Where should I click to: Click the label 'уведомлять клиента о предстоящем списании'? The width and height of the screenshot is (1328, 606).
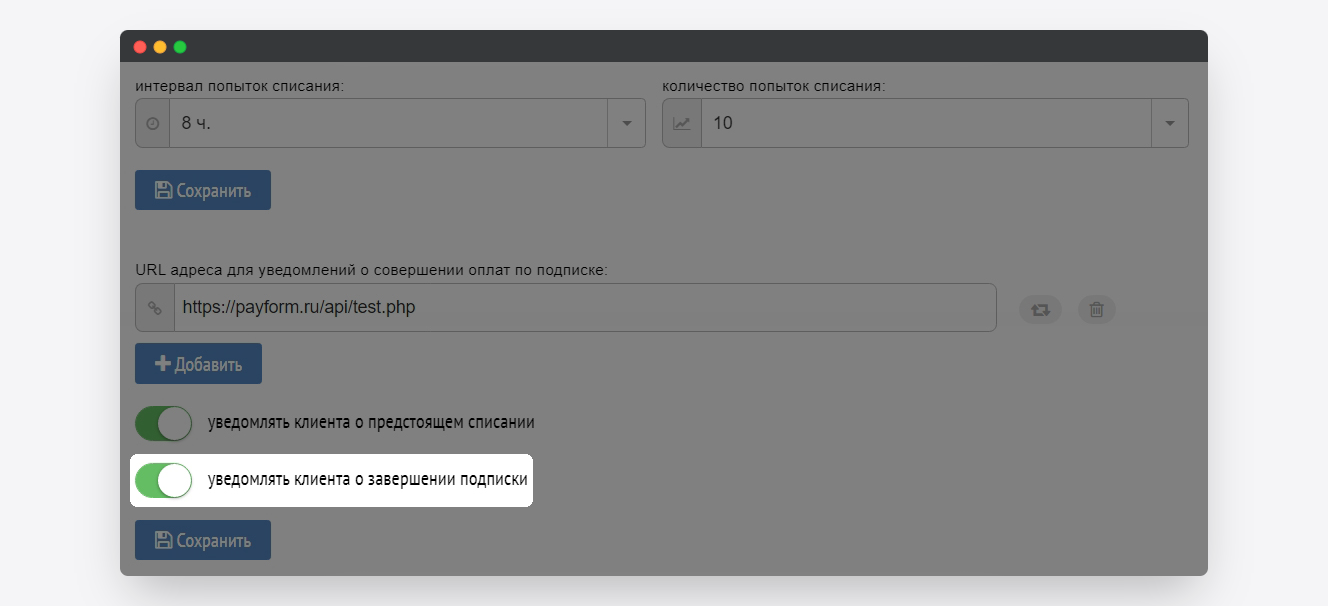click(371, 423)
